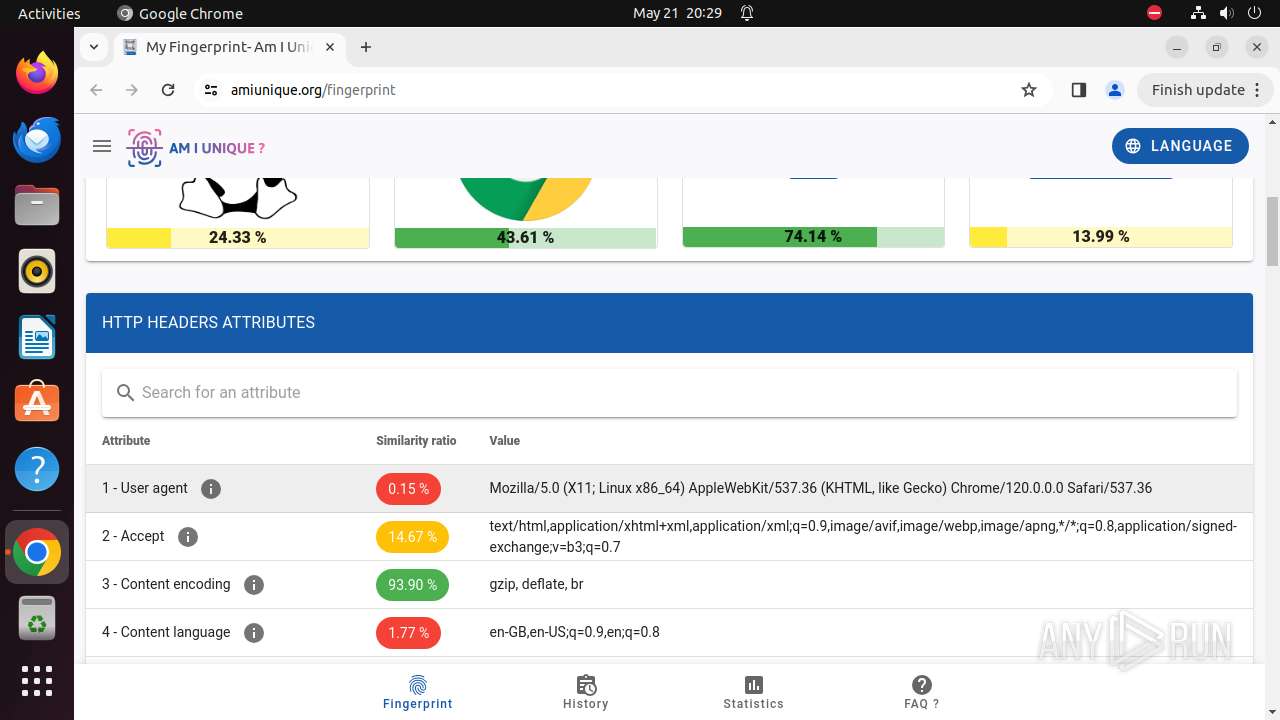Click the 0.15 % similarity badge
This screenshot has height=720, width=1280.
(x=408, y=489)
